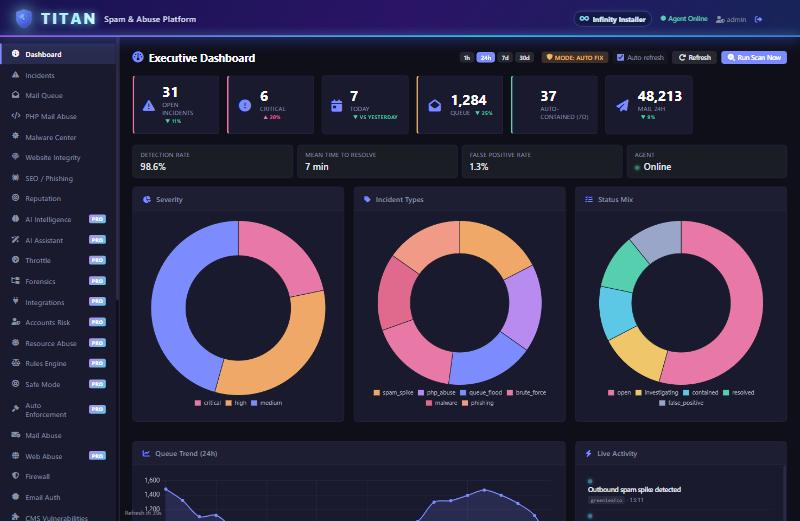Toggle the medium legend swatch in Severity
The height and width of the screenshot is (521, 800).
point(254,403)
